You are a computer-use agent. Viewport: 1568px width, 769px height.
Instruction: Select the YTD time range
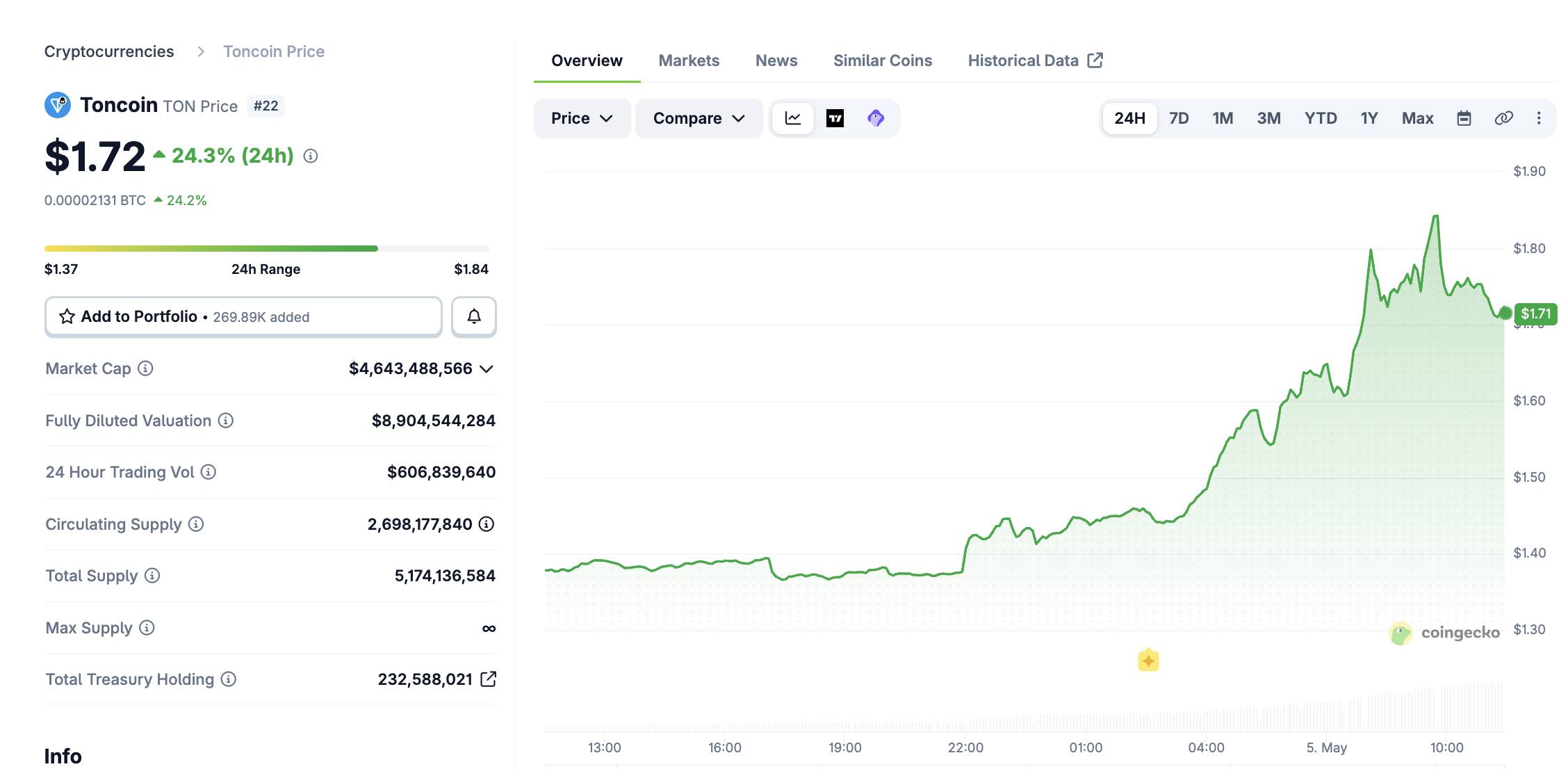tap(1321, 118)
